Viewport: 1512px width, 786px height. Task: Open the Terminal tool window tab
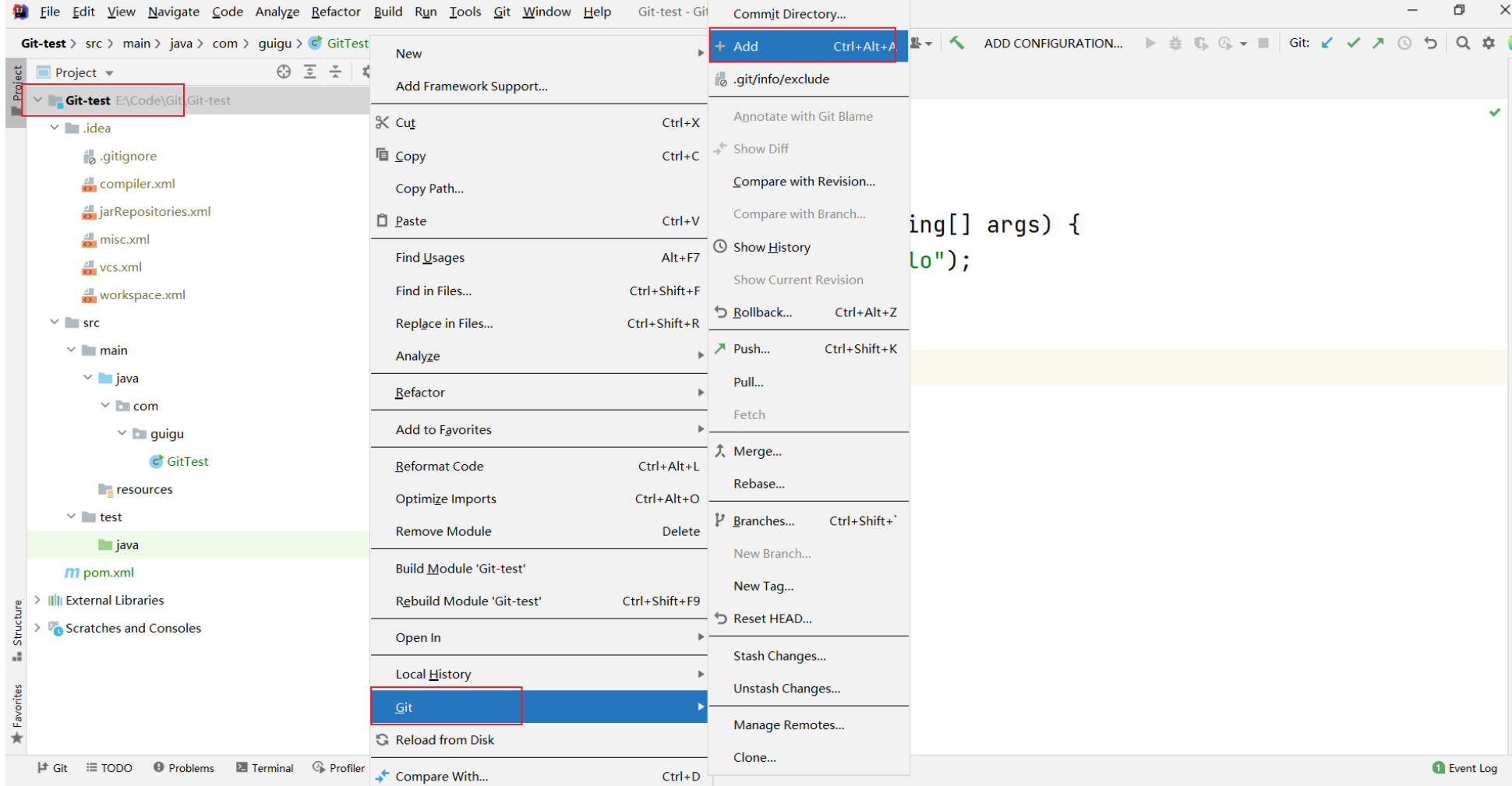click(265, 768)
